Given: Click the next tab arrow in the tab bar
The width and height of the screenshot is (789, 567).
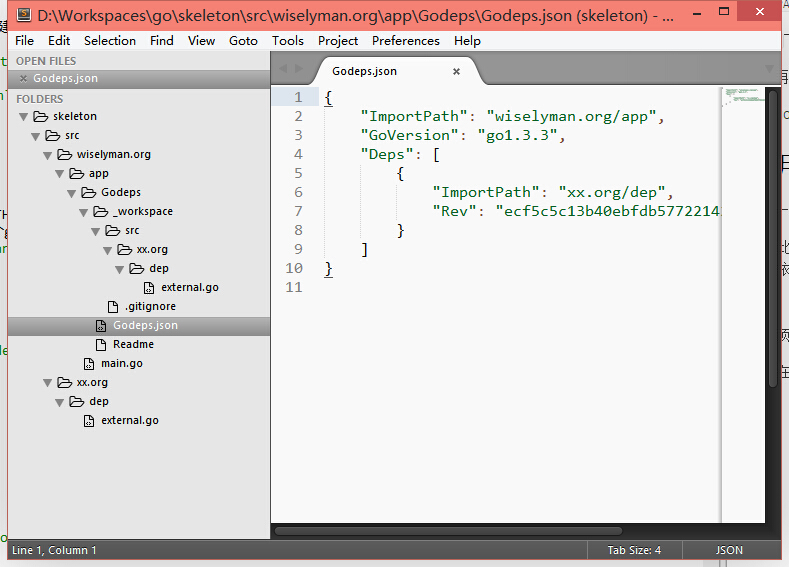Looking at the screenshot, I should 299,68.
